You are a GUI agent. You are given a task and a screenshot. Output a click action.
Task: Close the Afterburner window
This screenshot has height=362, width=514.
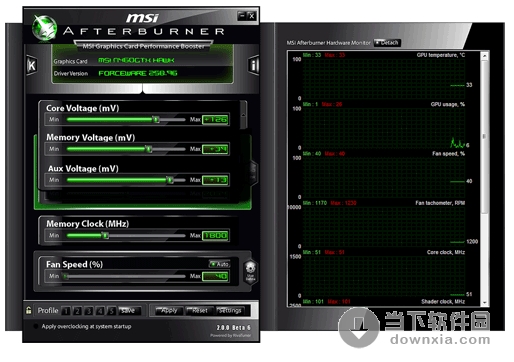pos(252,16)
